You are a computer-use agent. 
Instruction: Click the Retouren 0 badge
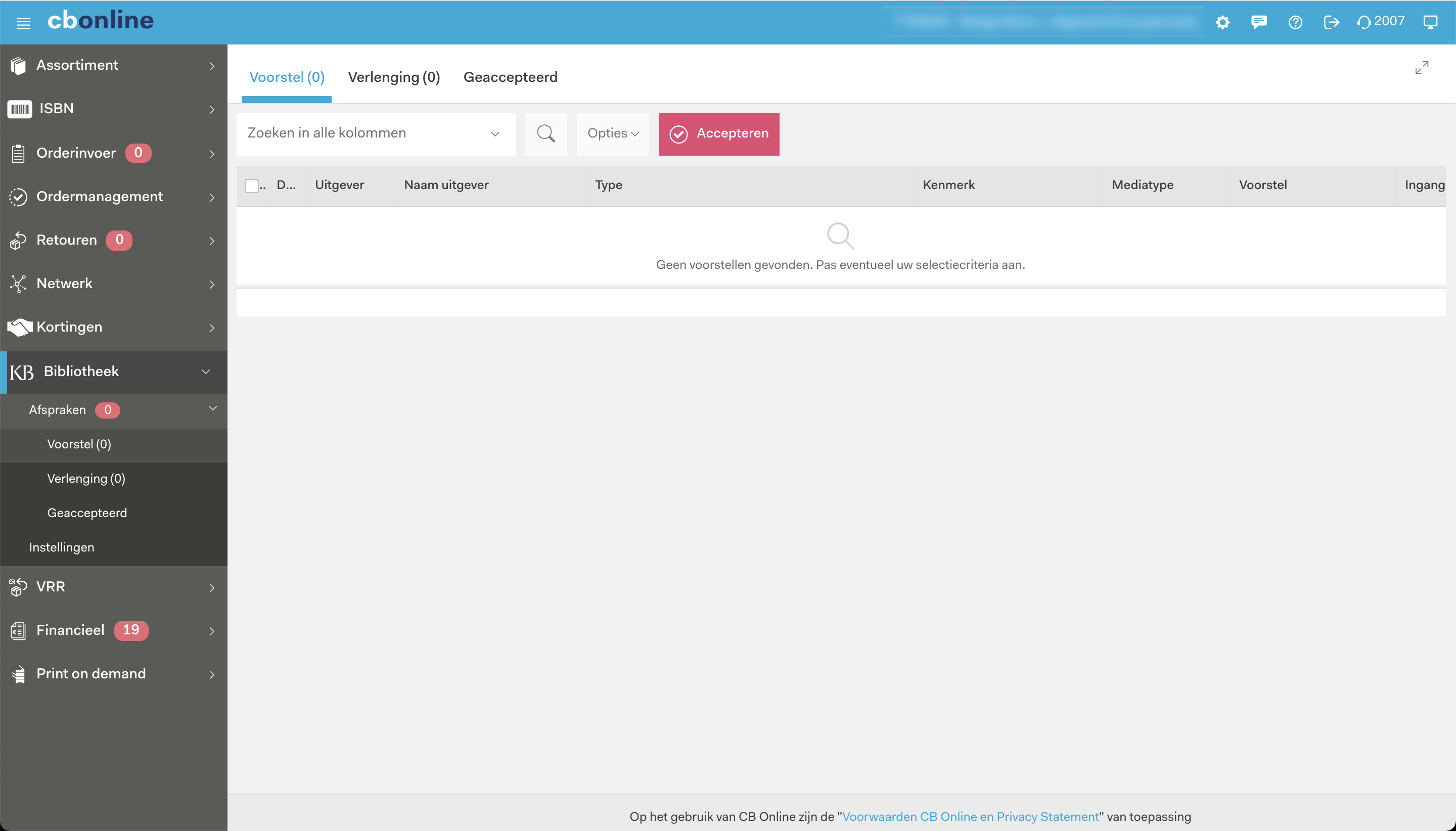pyautogui.click(x=119, y=240)
